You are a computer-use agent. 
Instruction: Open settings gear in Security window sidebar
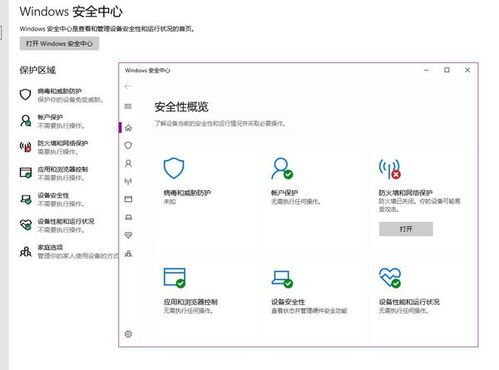coord(128,334)
